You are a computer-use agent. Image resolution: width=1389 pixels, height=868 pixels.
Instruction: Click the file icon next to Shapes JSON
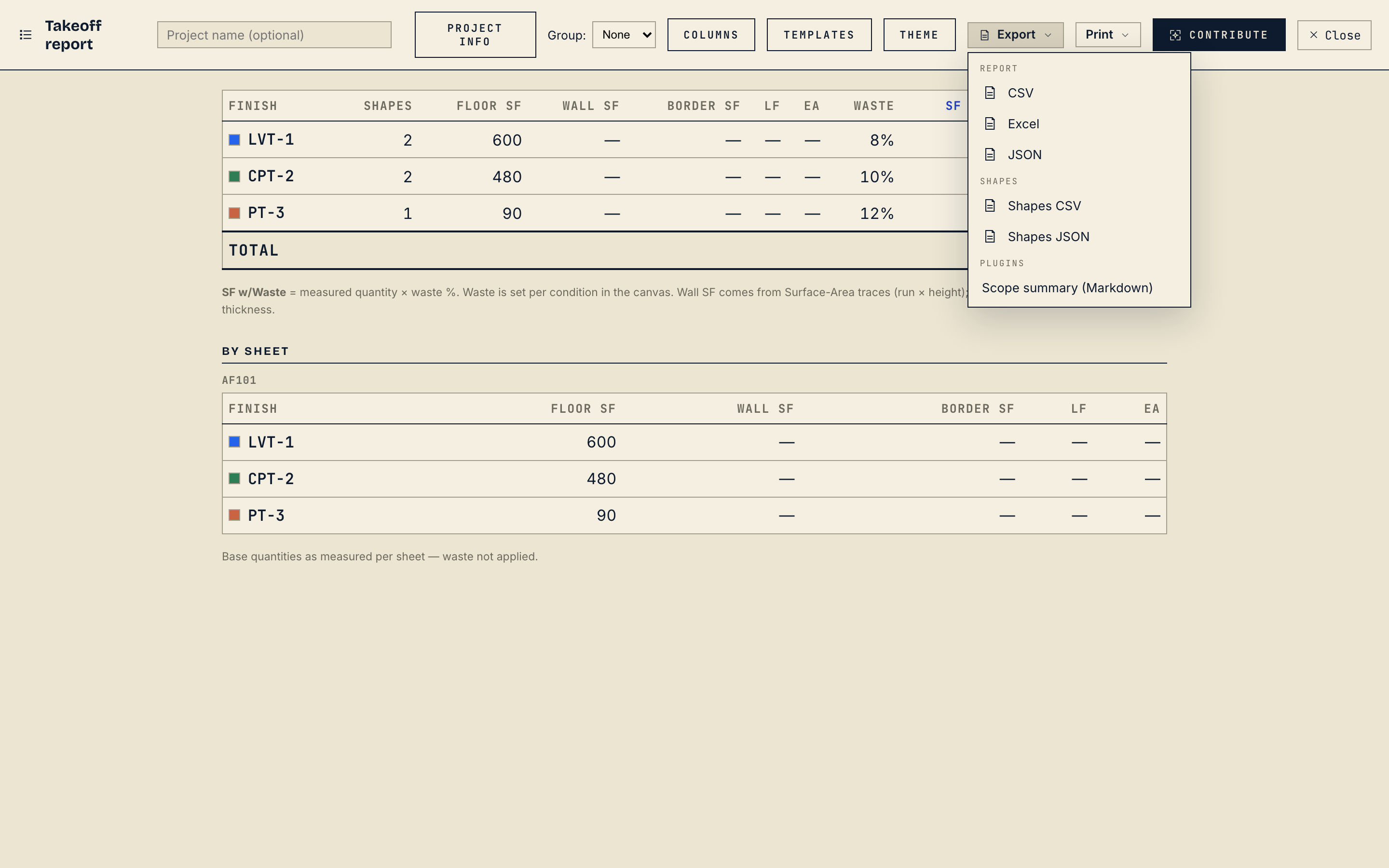[x=990, y=237]
